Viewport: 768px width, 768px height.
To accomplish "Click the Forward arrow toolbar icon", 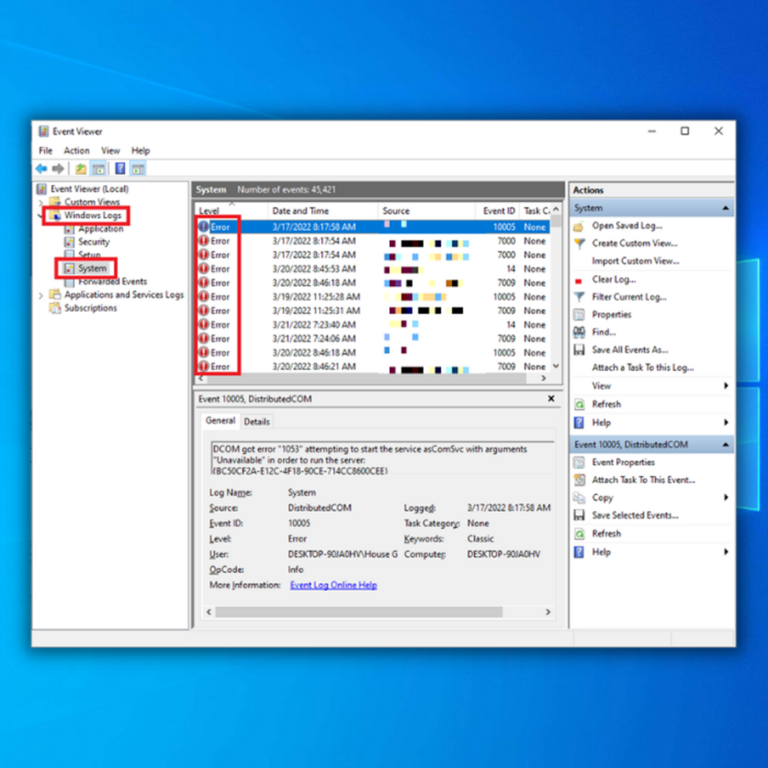I will point(58,169).
